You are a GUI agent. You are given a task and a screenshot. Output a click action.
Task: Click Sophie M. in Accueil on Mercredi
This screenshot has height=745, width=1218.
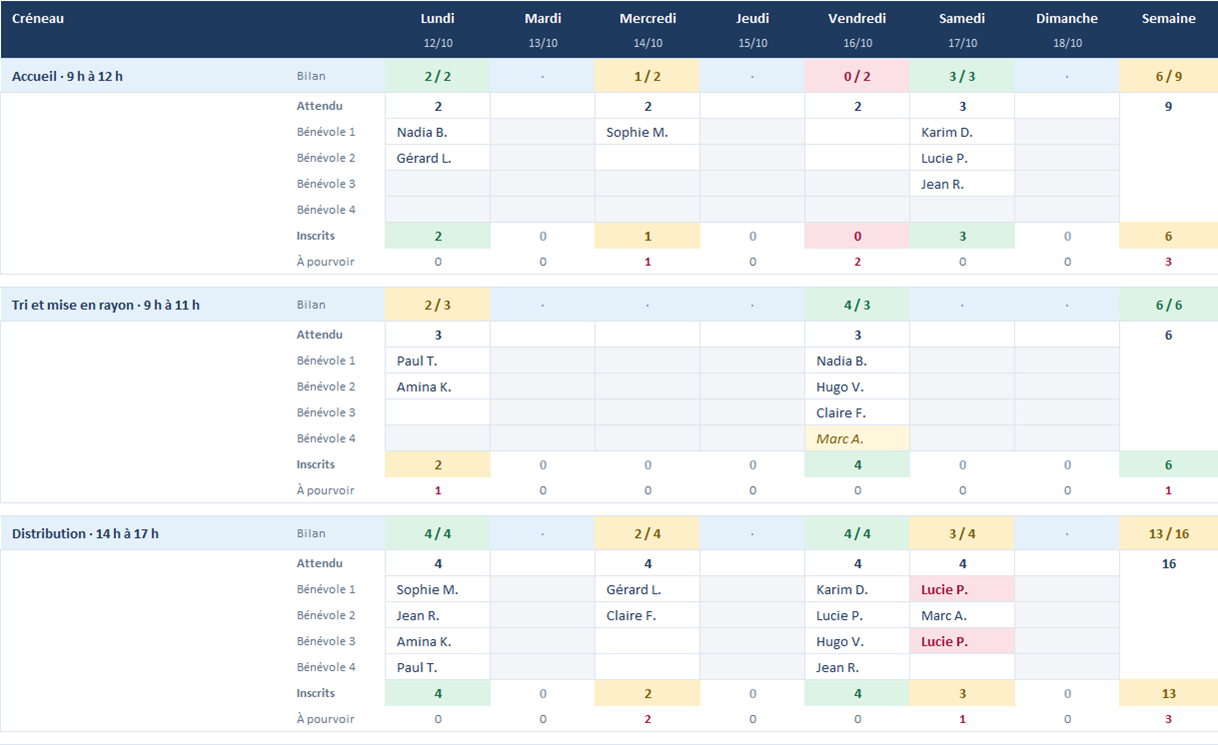648,132
